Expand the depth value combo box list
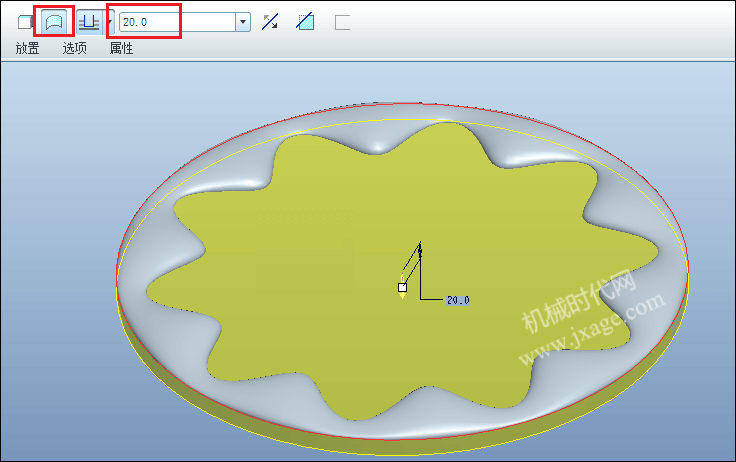736x462 pixels. [243, 22]
